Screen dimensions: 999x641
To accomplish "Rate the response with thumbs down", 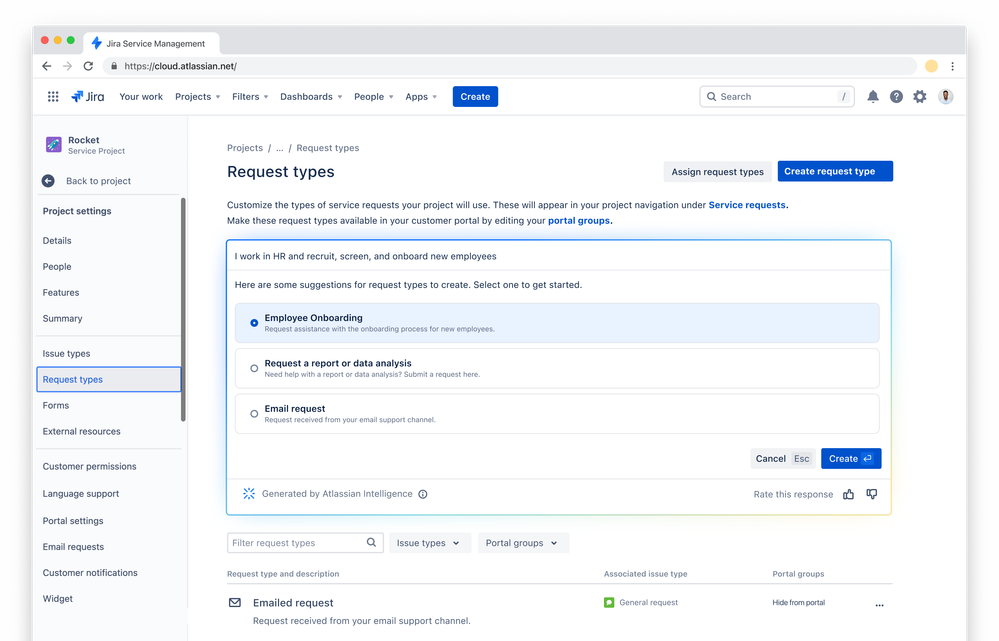I will click(872, 494).
